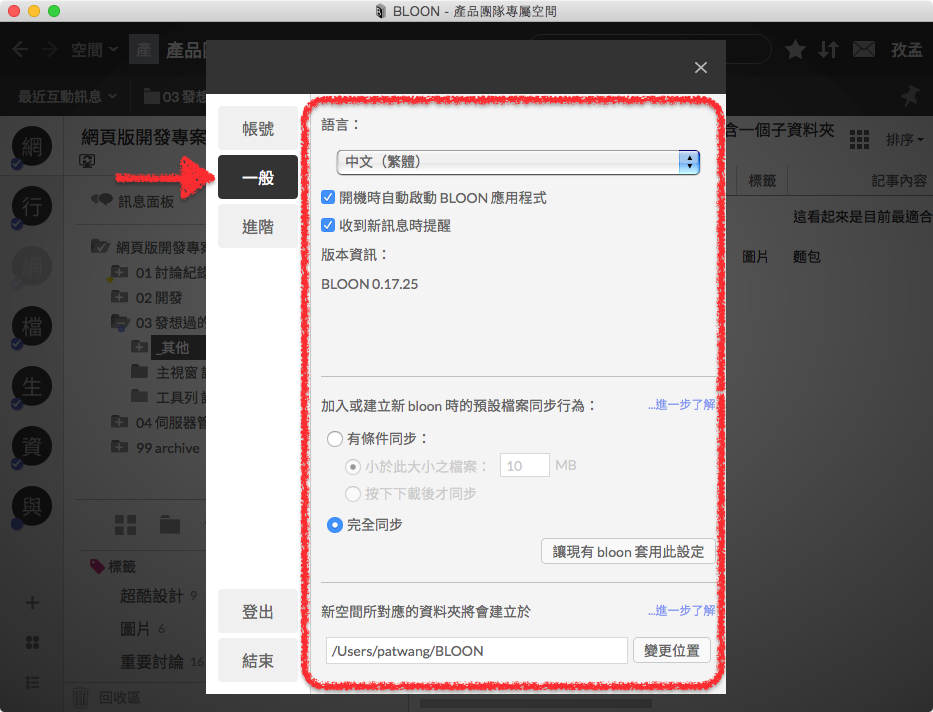
Task: Open 進一步了解 link beside folder location
Action: pos(681,610)
